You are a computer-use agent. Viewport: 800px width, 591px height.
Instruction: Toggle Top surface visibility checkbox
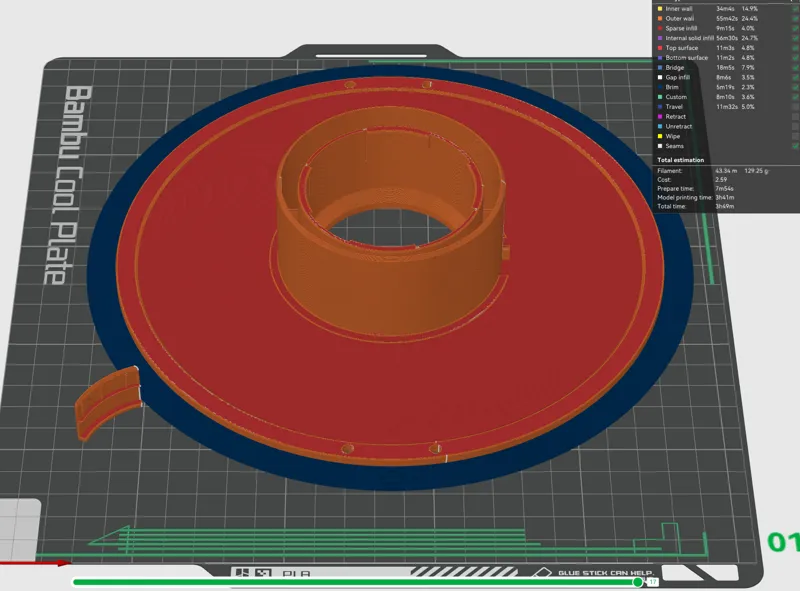796,48
